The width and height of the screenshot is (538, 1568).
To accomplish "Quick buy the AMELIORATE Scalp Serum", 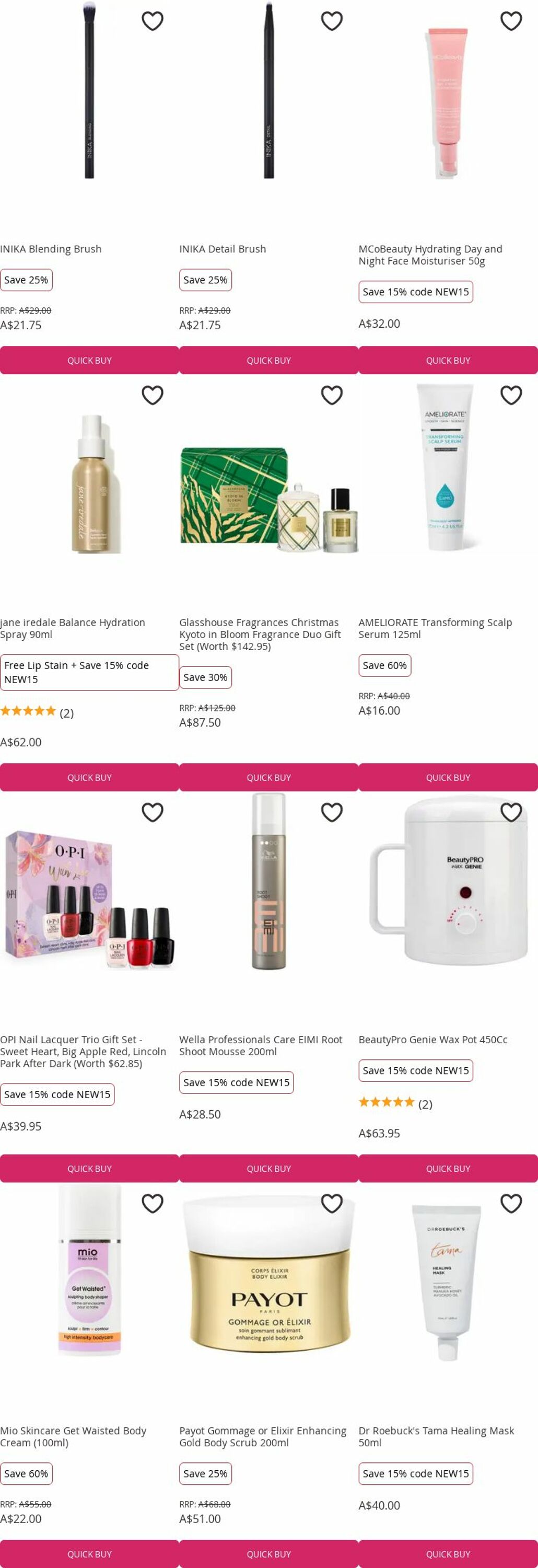I will pos(448,777).
